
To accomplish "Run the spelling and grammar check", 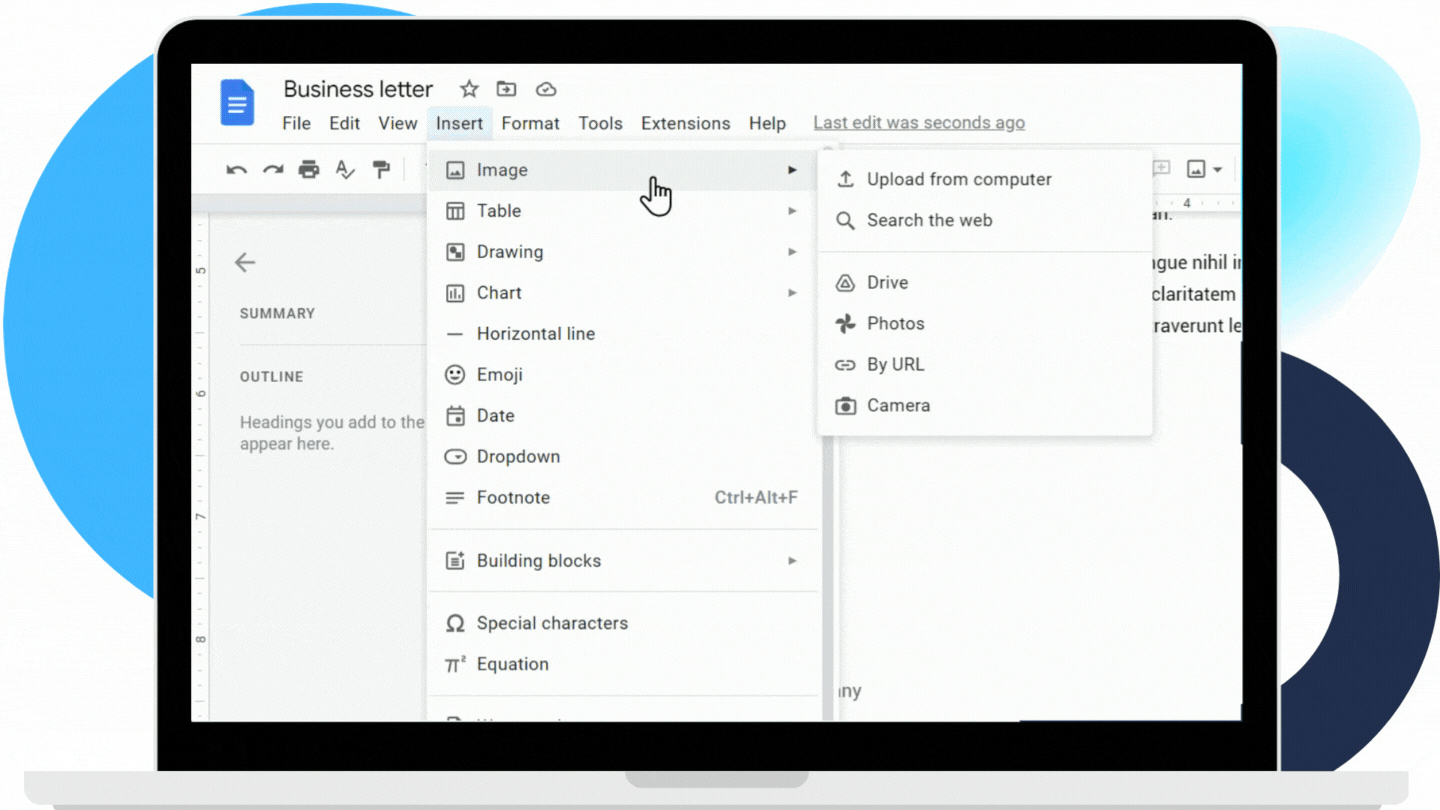I will (345, 168).
